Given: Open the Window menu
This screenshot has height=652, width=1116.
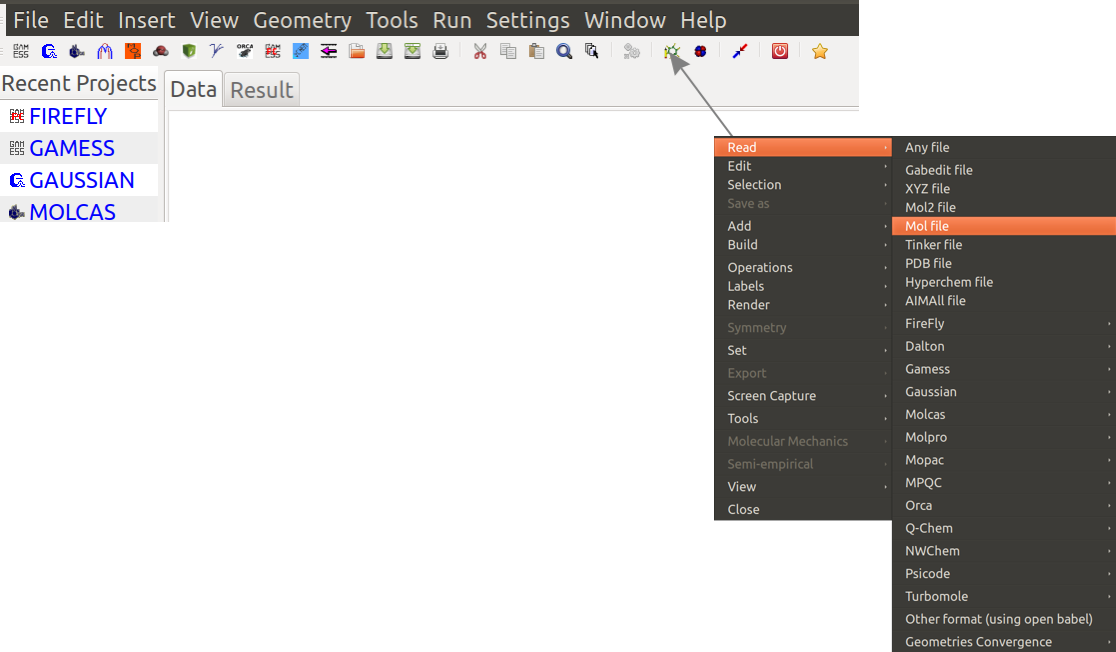Looking at the screenshot, I should click(625, 20).
